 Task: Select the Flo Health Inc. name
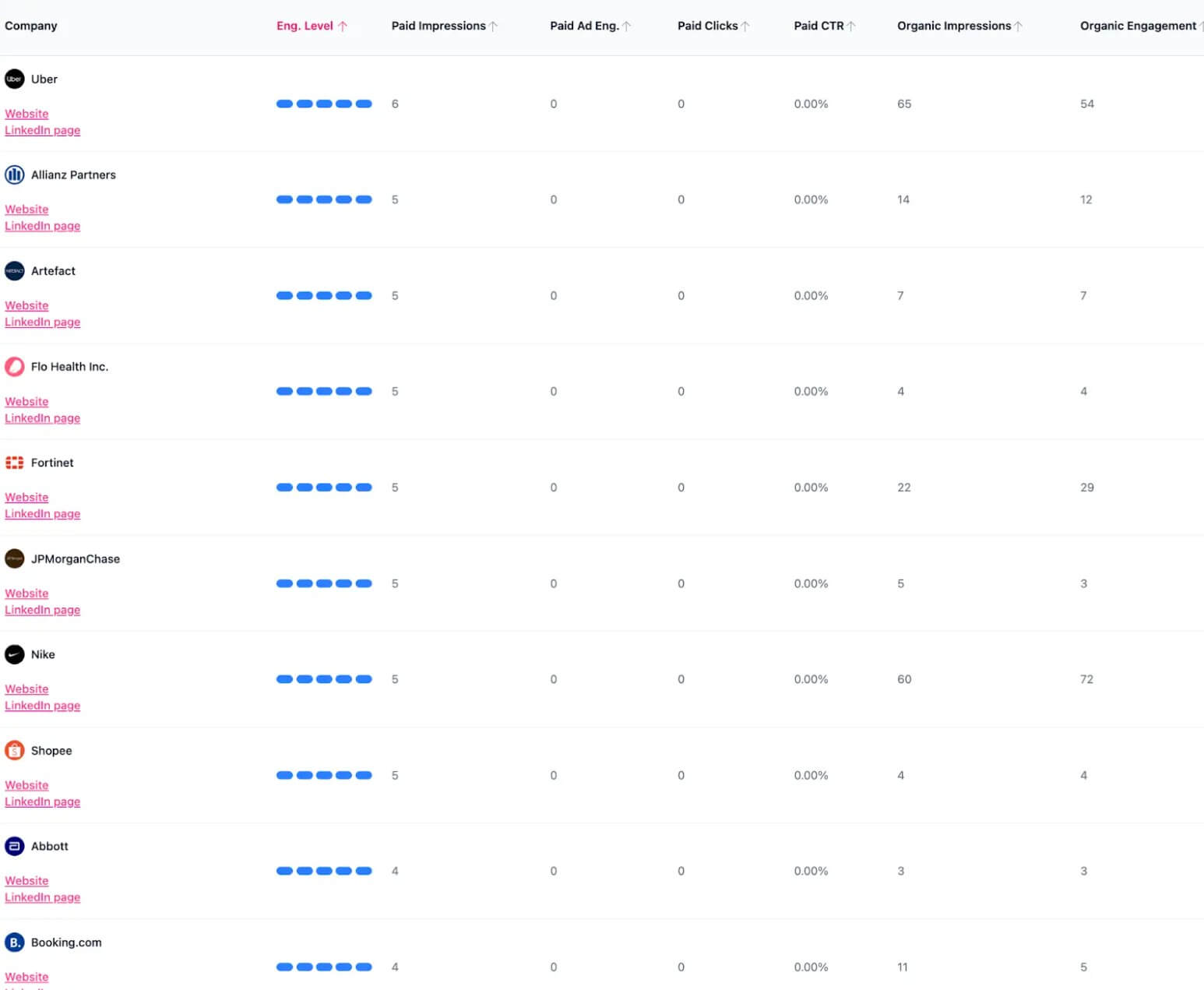(69, 366)
